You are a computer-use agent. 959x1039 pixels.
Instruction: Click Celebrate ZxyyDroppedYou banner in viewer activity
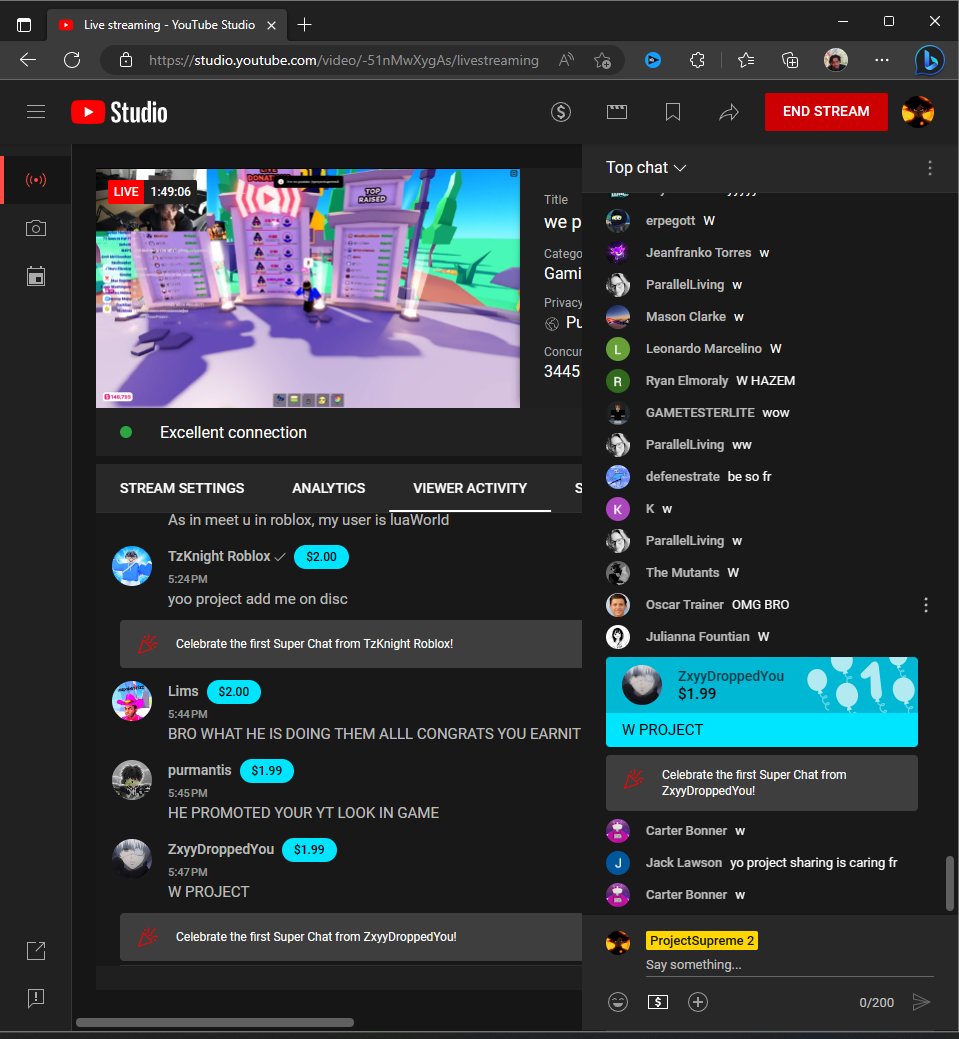point(351,937)
